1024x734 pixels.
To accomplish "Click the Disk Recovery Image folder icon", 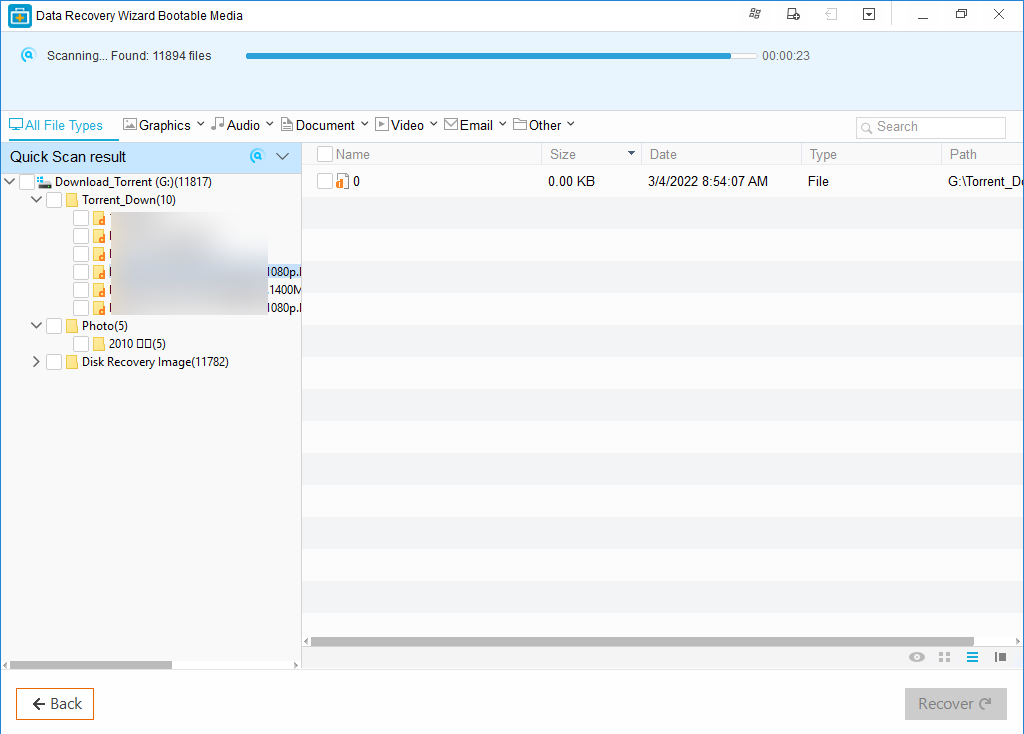I will (x=72, y=362).
